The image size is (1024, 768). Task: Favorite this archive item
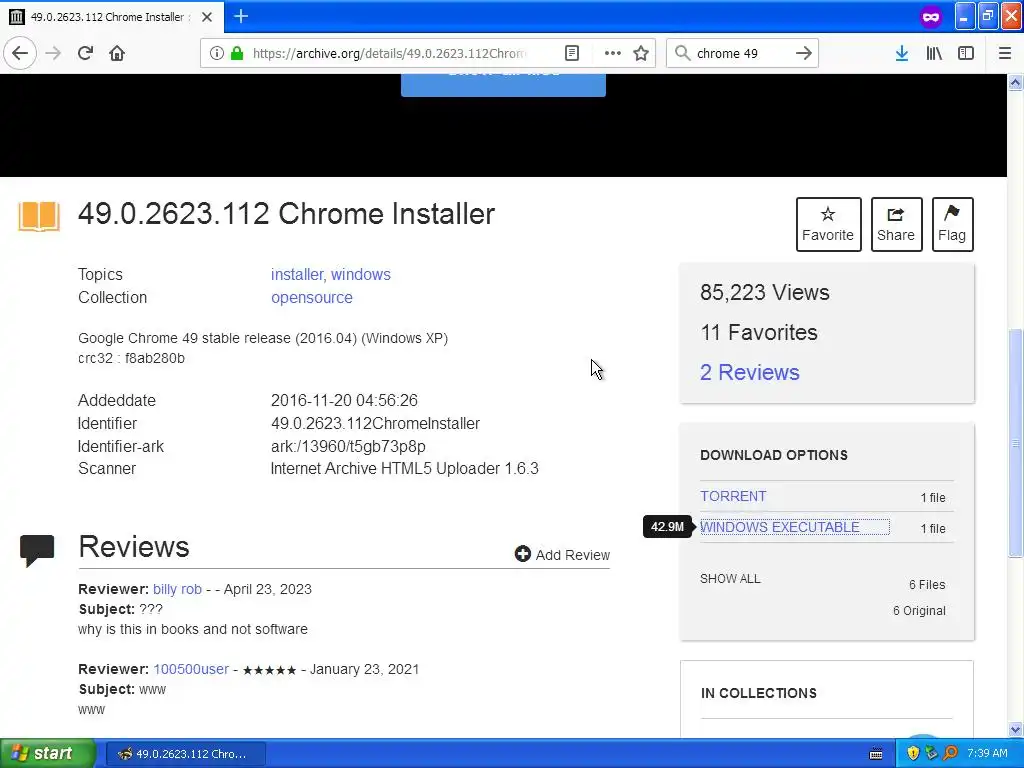pyautogui.click(x=828, y=224)
